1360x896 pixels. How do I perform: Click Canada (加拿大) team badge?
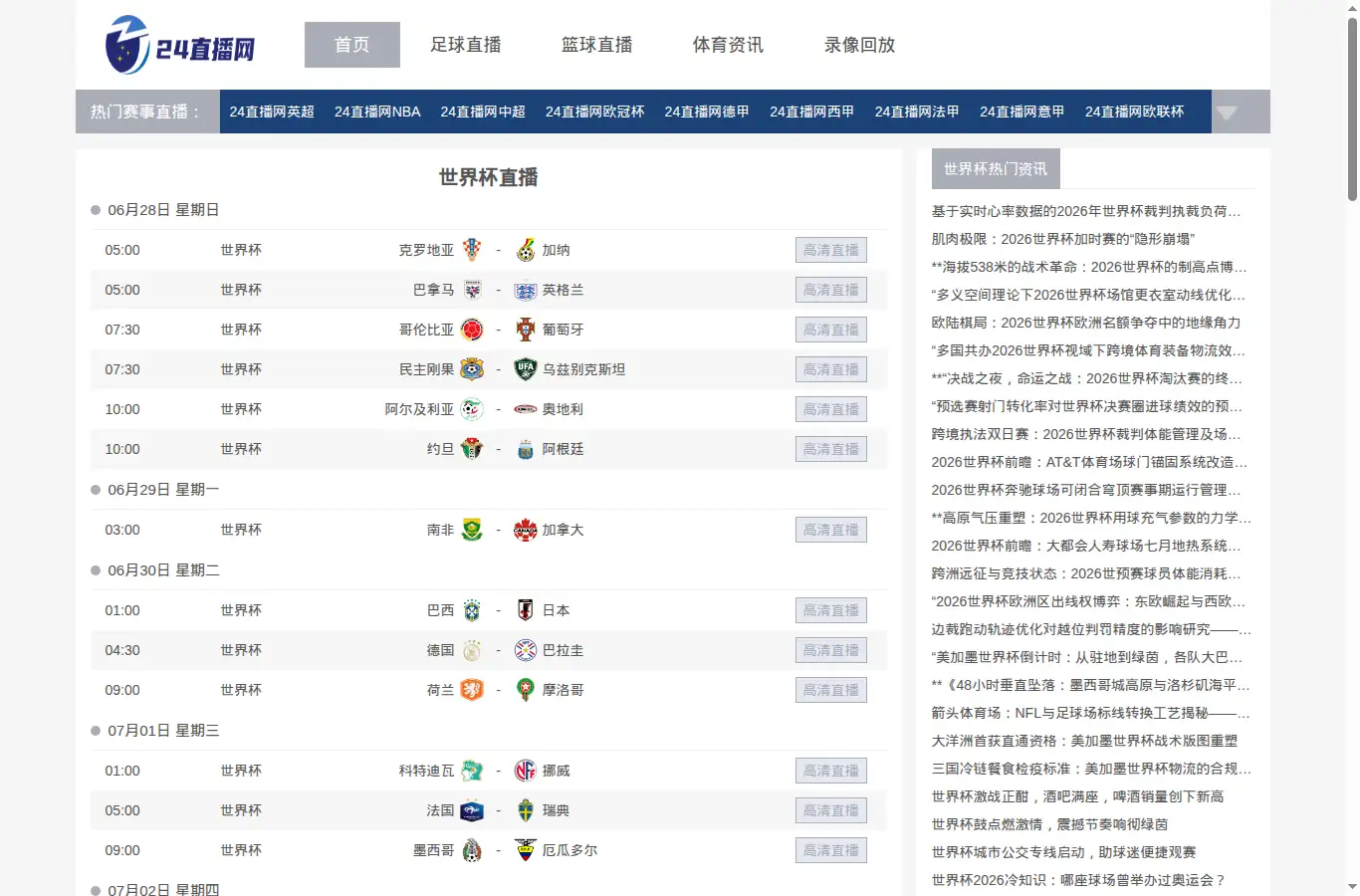tap(526, 530)
